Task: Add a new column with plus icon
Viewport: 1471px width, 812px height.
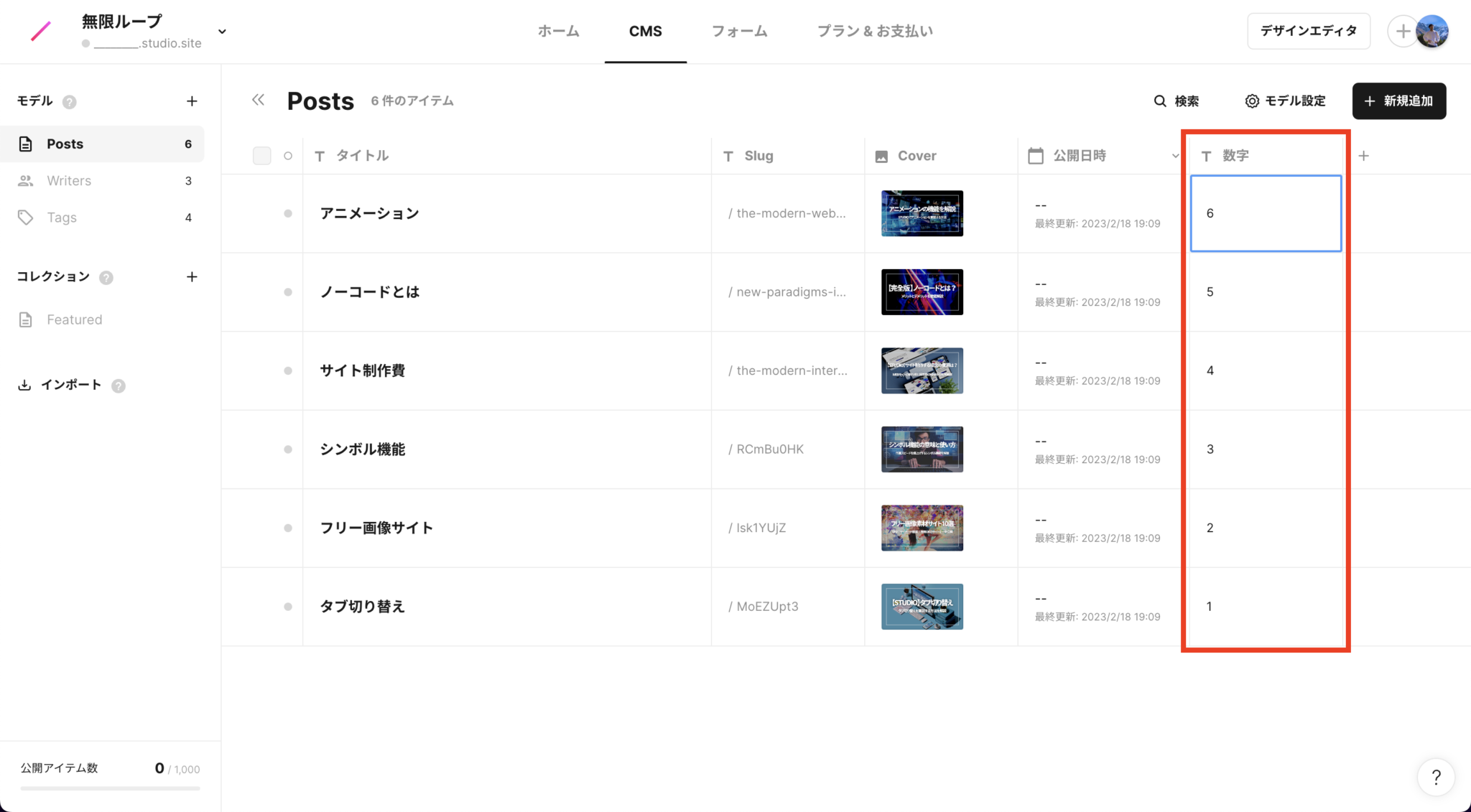Action: click(1363, 156)
